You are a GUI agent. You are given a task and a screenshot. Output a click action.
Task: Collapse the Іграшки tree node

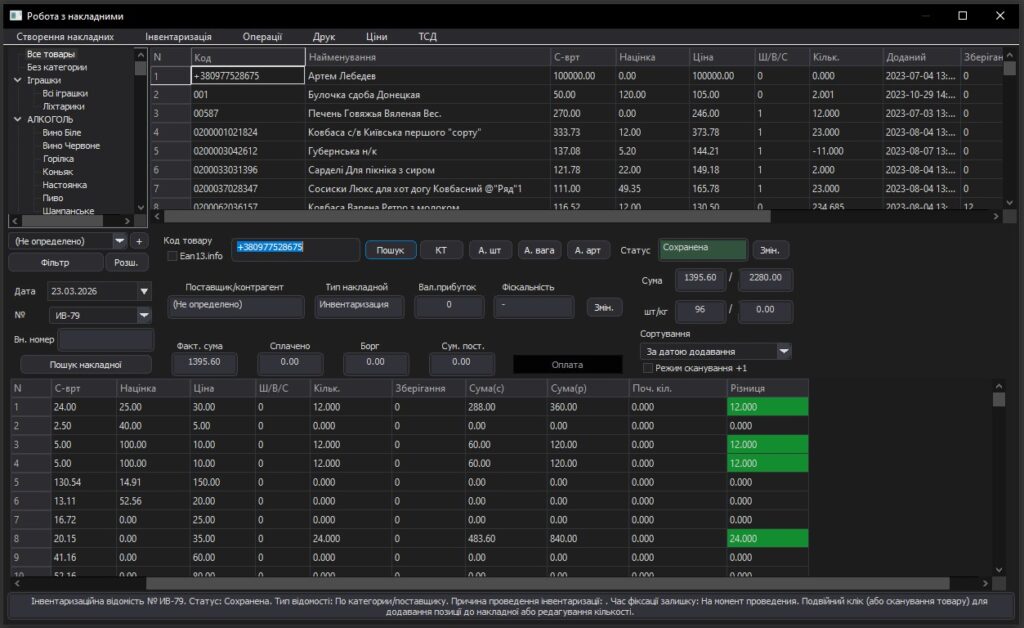point(17,80)
